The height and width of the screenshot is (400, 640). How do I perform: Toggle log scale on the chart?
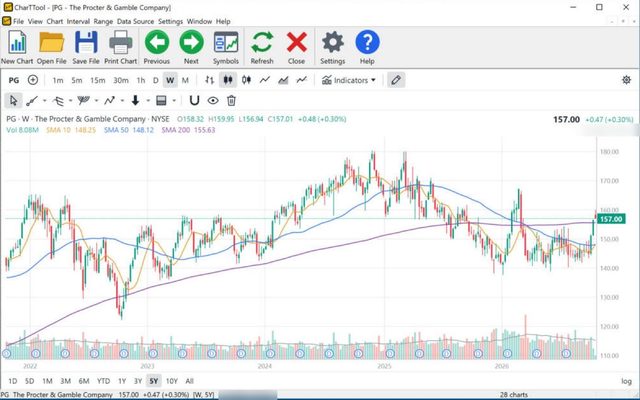pos(626,381)
